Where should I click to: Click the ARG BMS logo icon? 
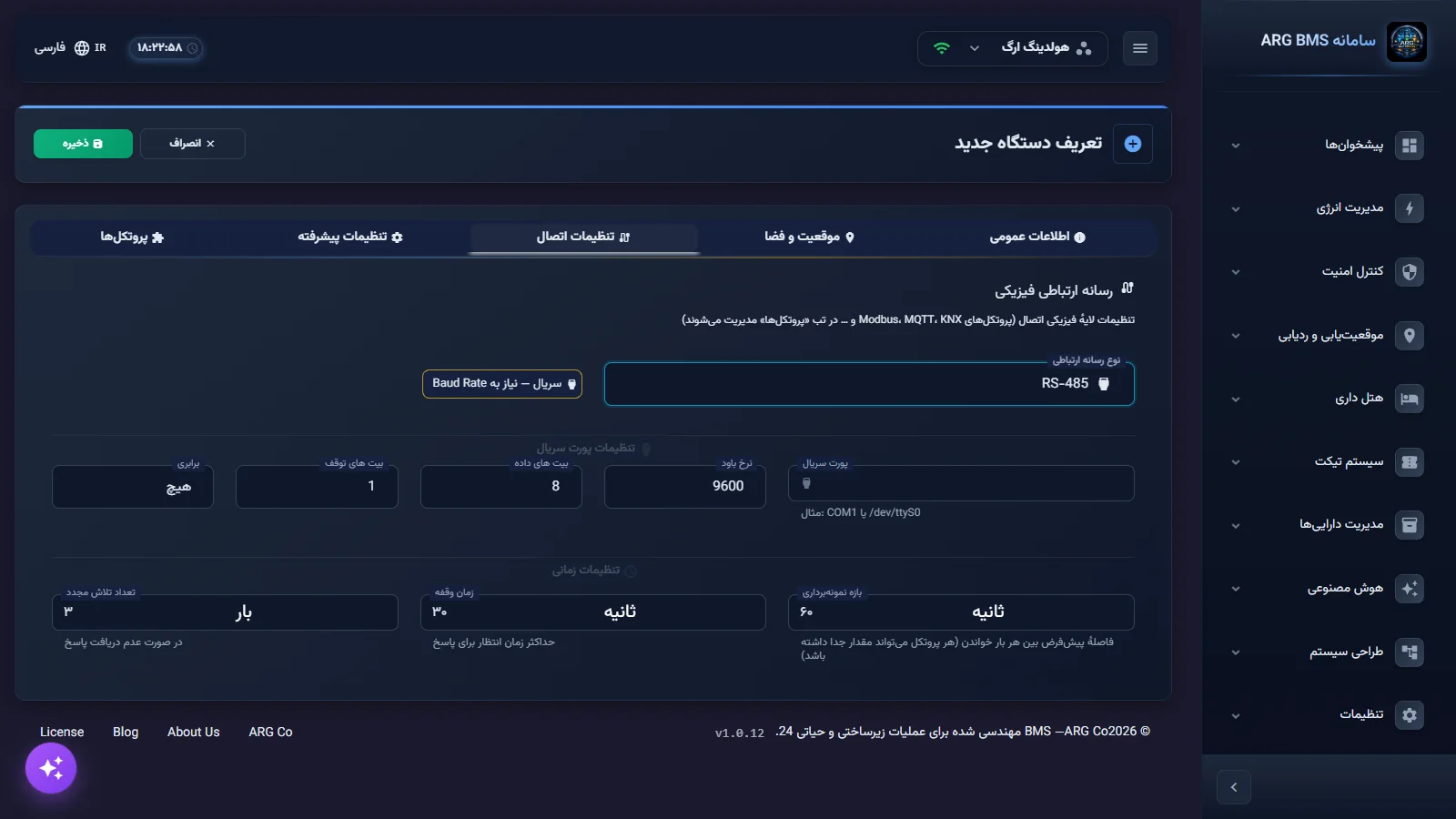pyautogui.click(x=1407, y=42)
